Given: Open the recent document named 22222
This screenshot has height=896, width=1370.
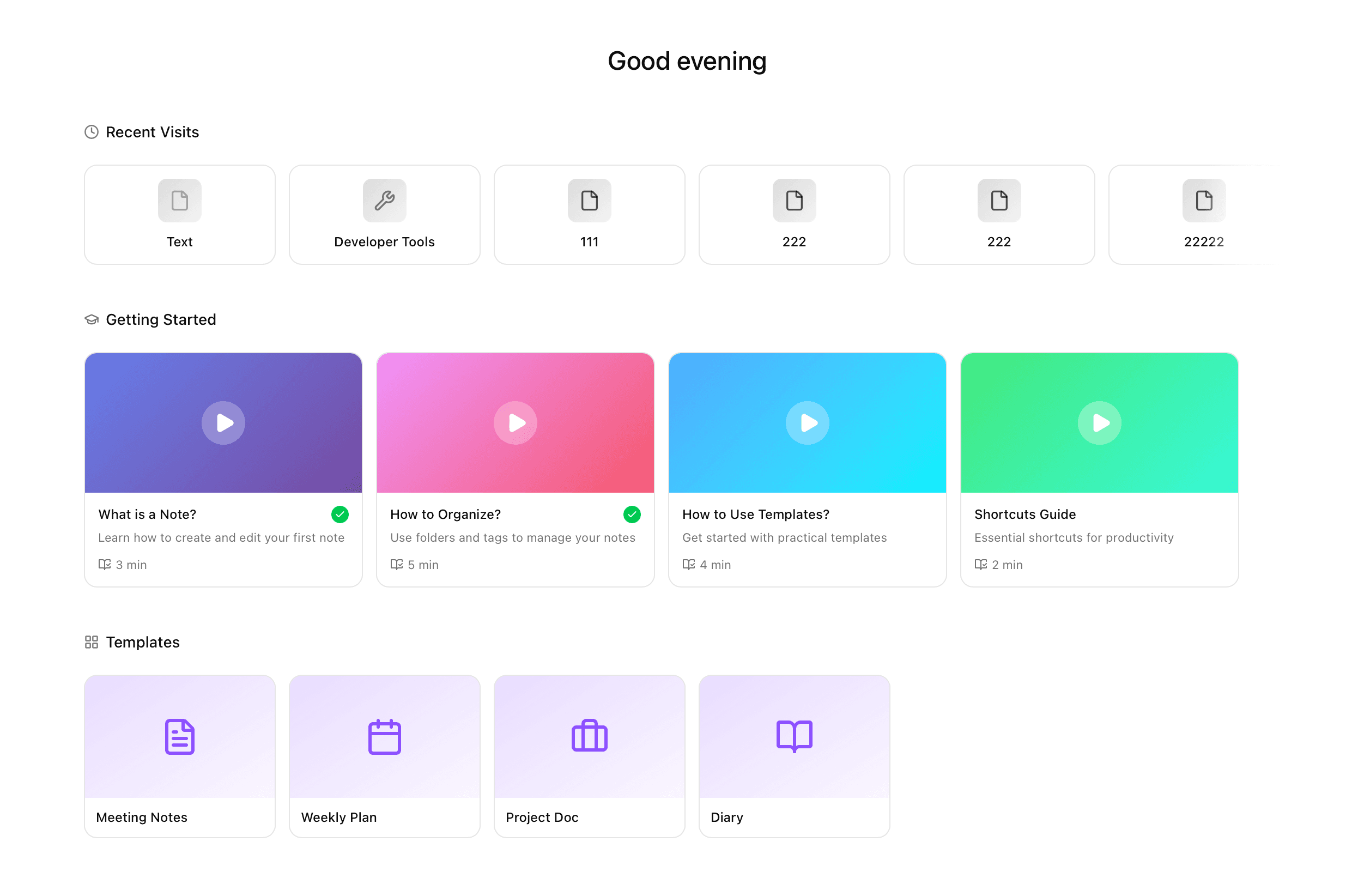Looking at the screenshot, I should [x=1204, y=214].
